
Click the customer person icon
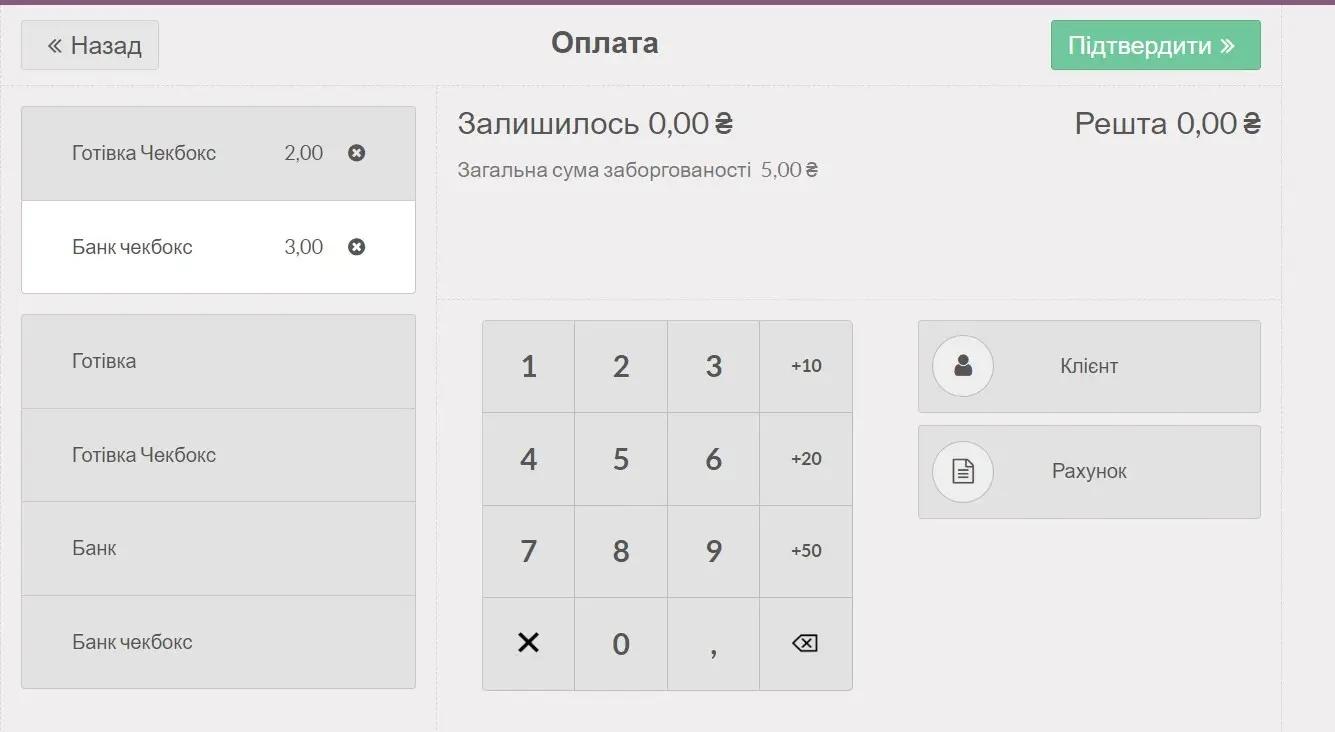tap(963, 366)
